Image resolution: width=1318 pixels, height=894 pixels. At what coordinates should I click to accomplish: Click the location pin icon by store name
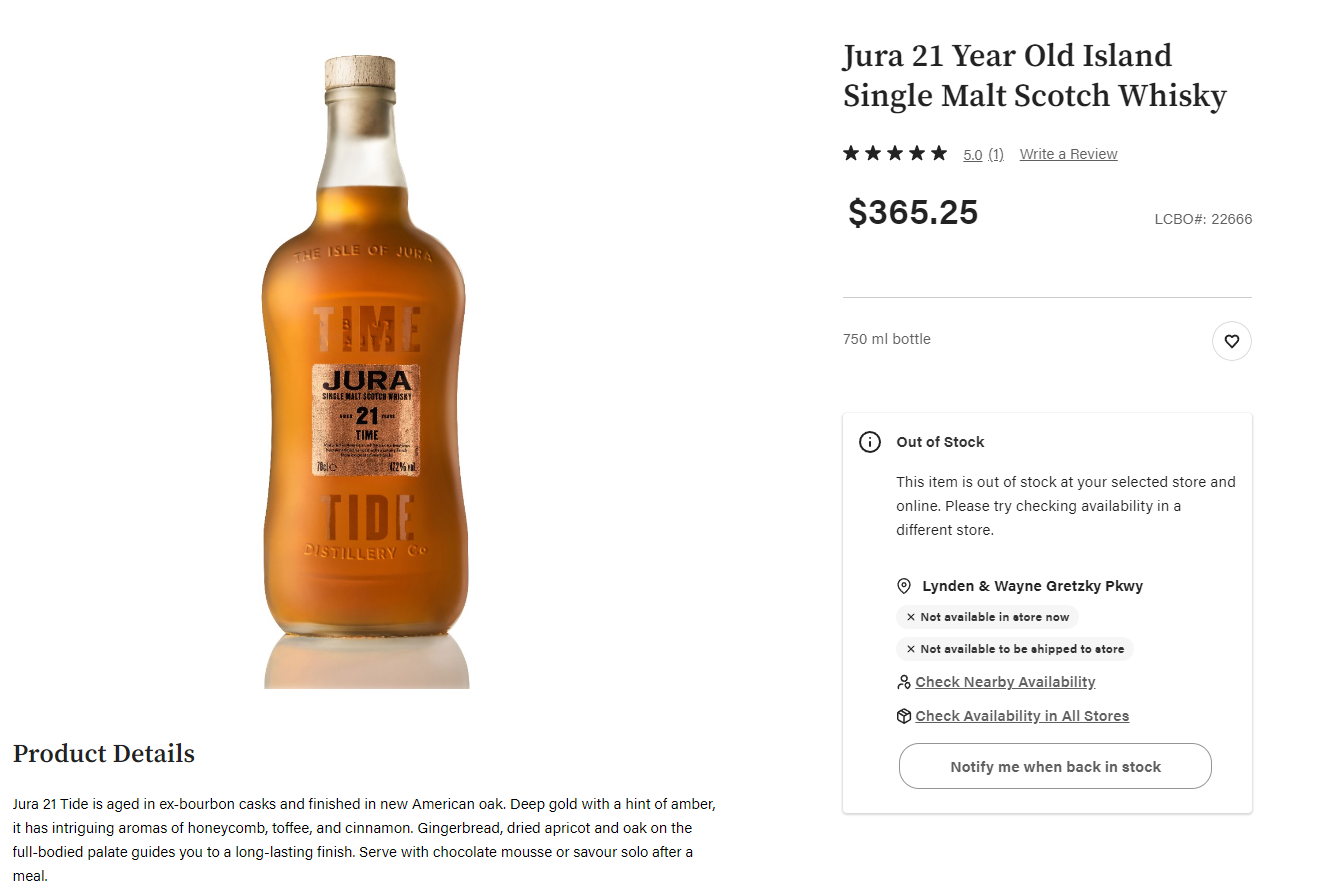pyautogui.click(x=904, y=586)
